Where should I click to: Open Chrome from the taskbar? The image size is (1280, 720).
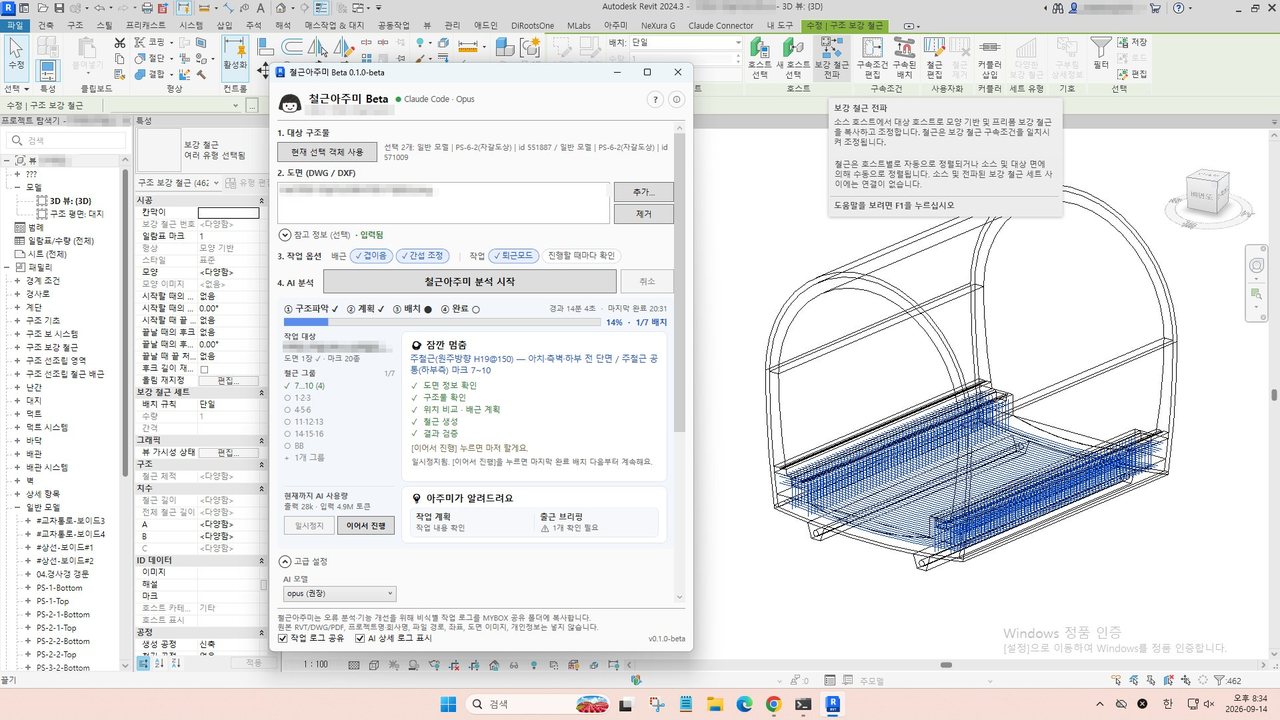[773, 704]
